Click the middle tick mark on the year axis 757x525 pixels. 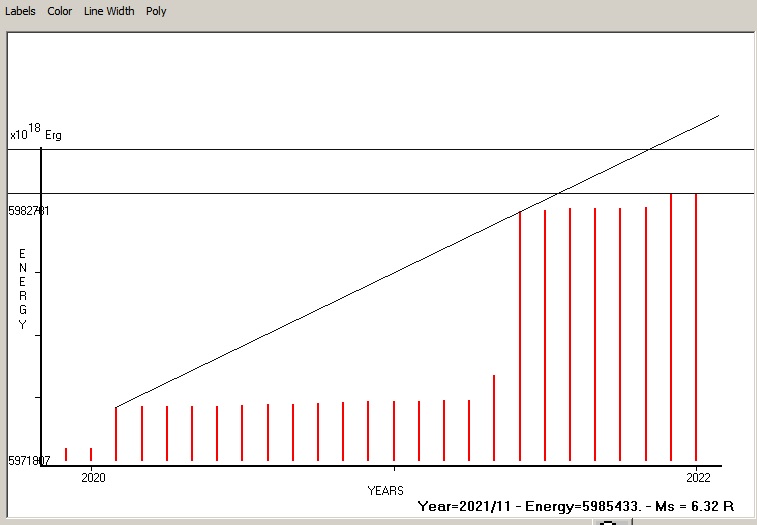point(394,467)
